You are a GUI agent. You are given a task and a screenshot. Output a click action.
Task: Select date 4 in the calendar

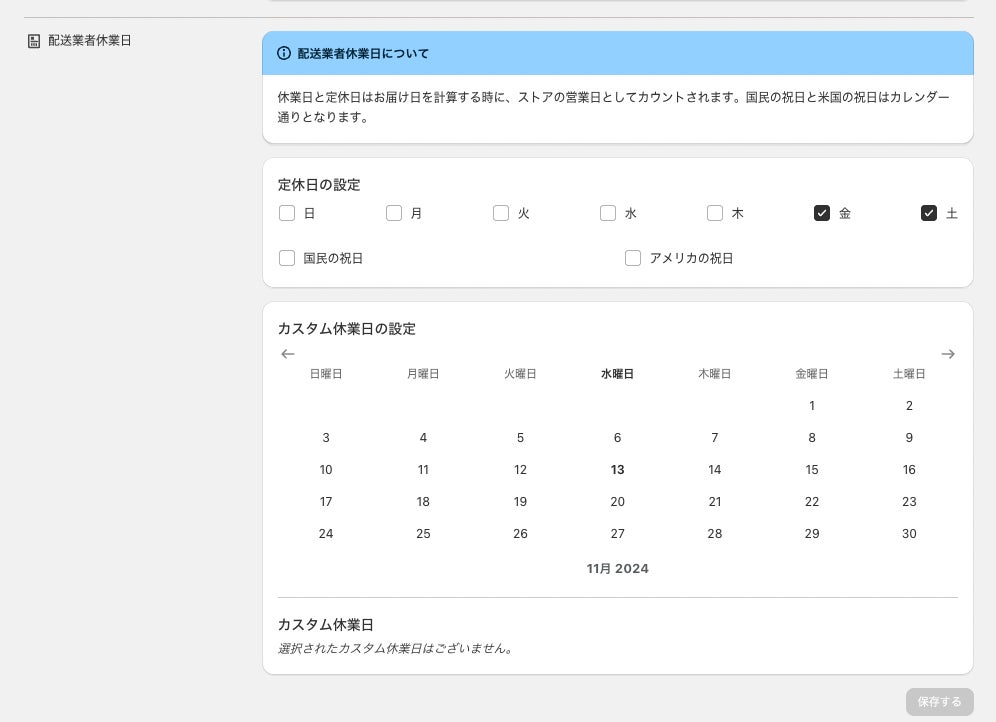pyautogui.click(x=423, y=438)
